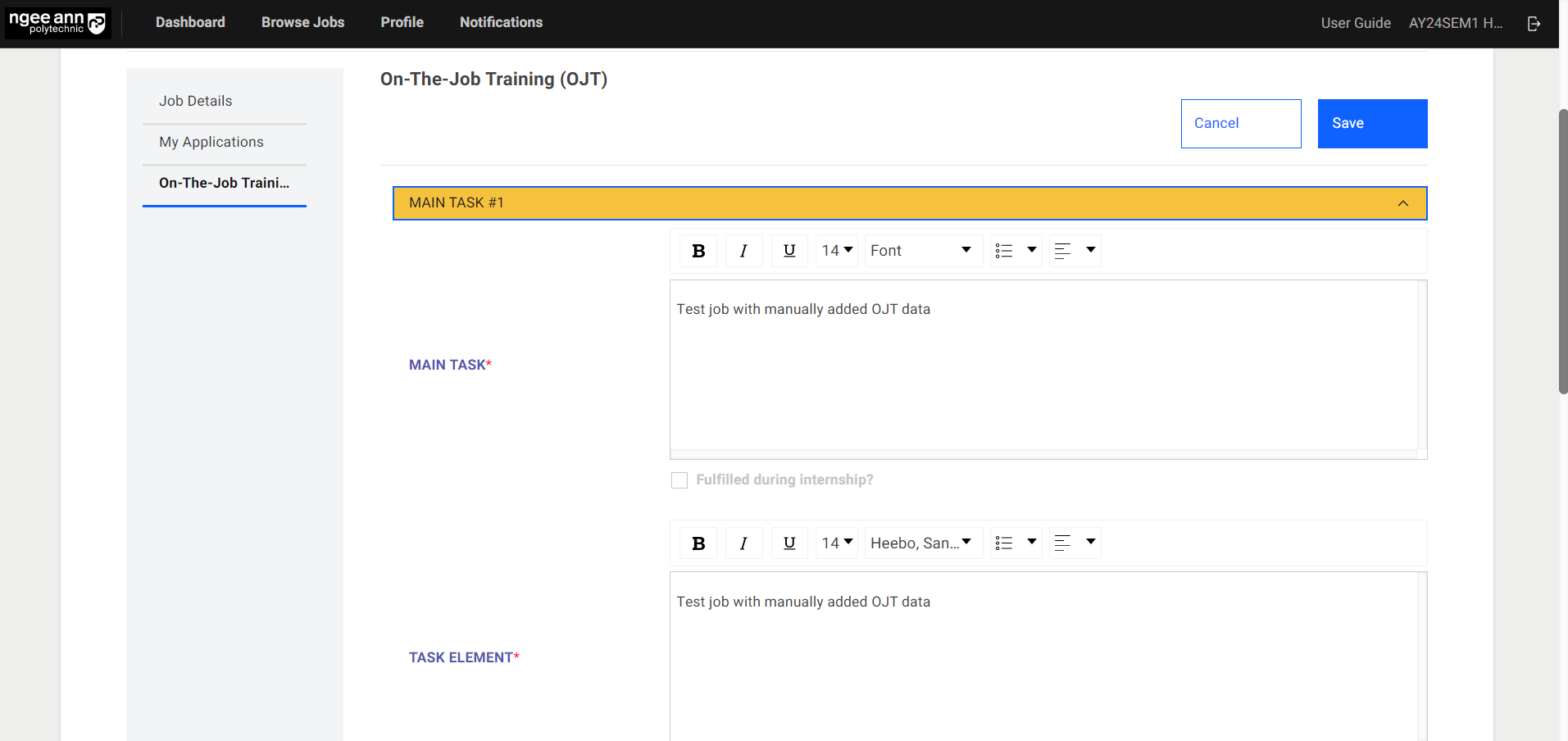Switch to the My Applications tab
The image size is (1568, 741).
coord(211,142)
